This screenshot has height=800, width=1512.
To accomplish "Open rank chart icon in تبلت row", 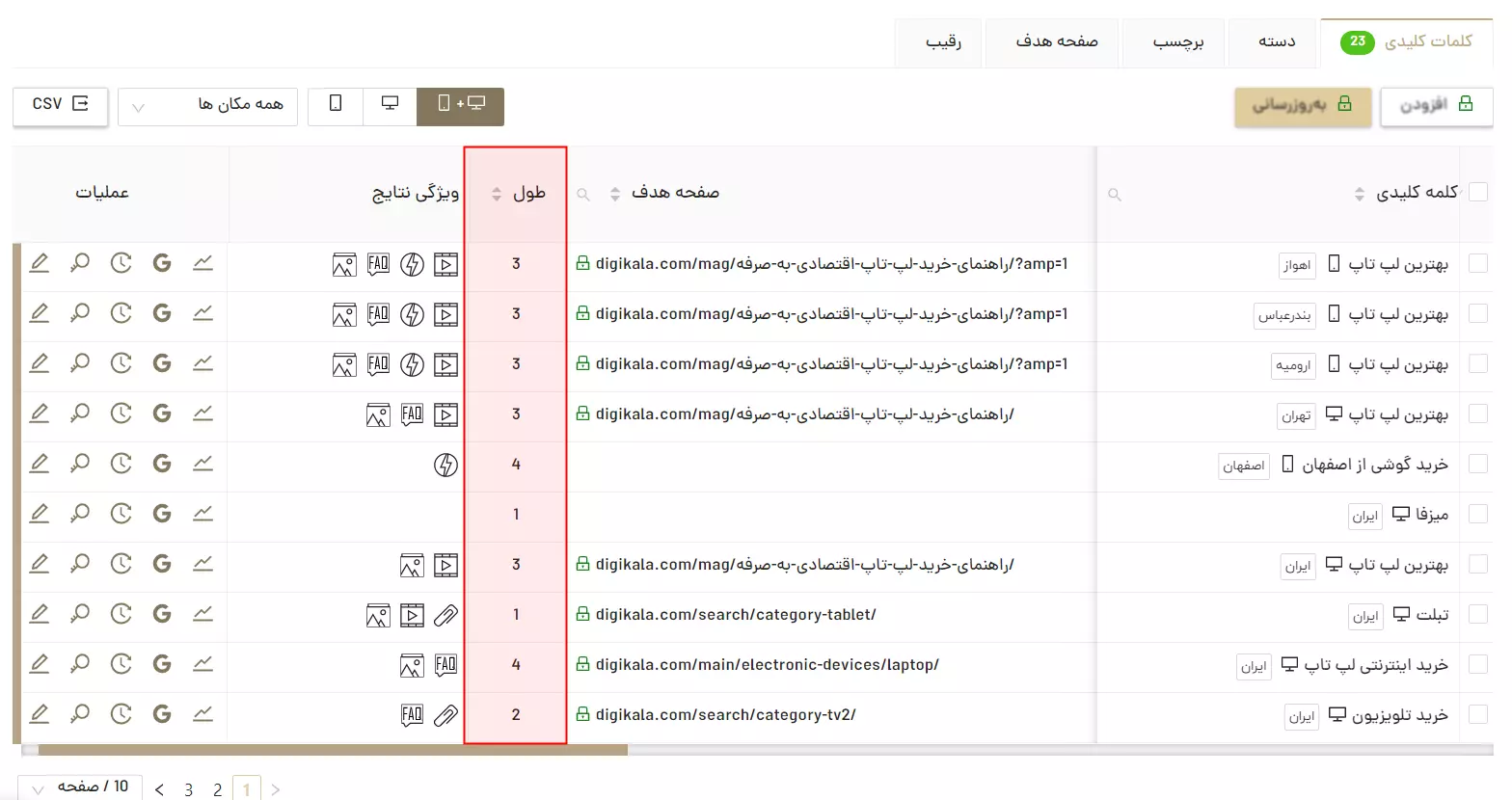I will pos(202,614).
